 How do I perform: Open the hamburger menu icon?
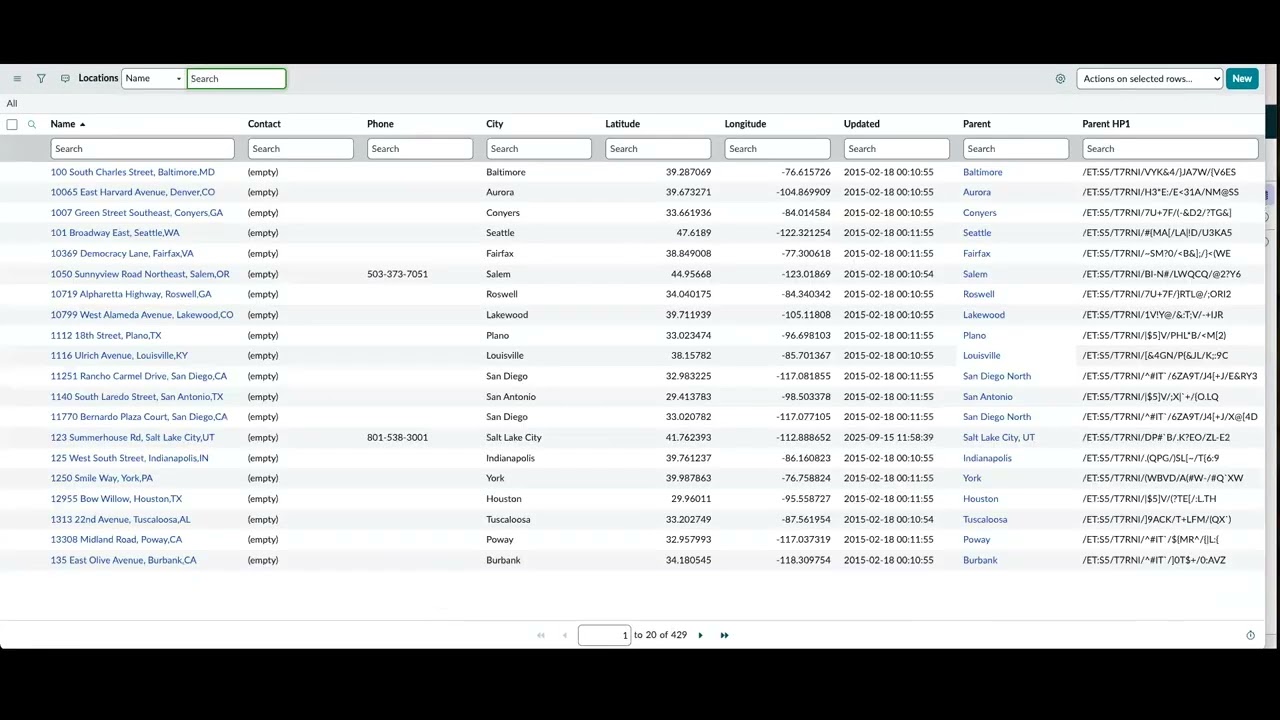(17, 78)
